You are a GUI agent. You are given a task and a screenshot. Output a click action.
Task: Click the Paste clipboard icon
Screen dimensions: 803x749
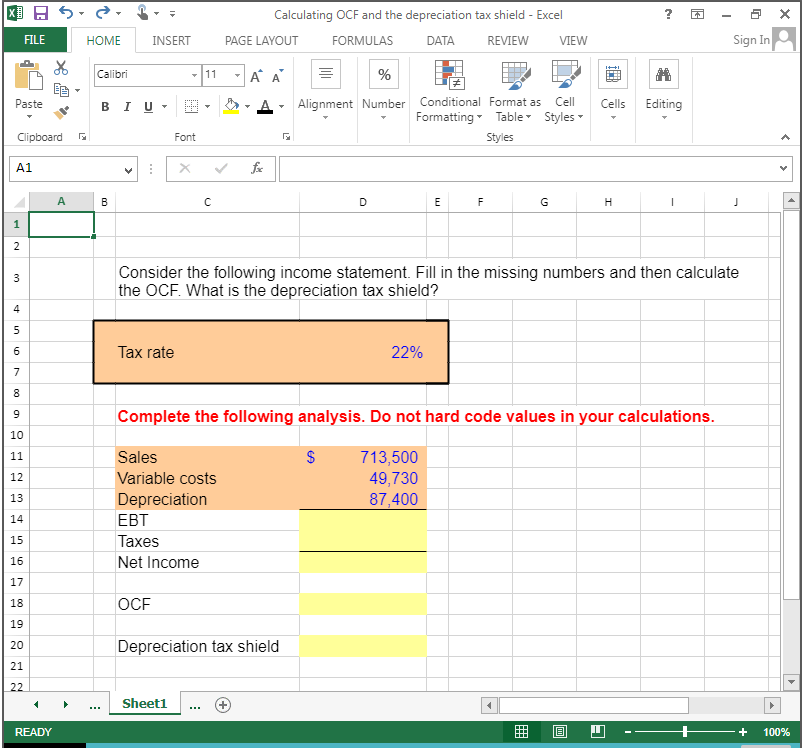click(x=29, y=76)
